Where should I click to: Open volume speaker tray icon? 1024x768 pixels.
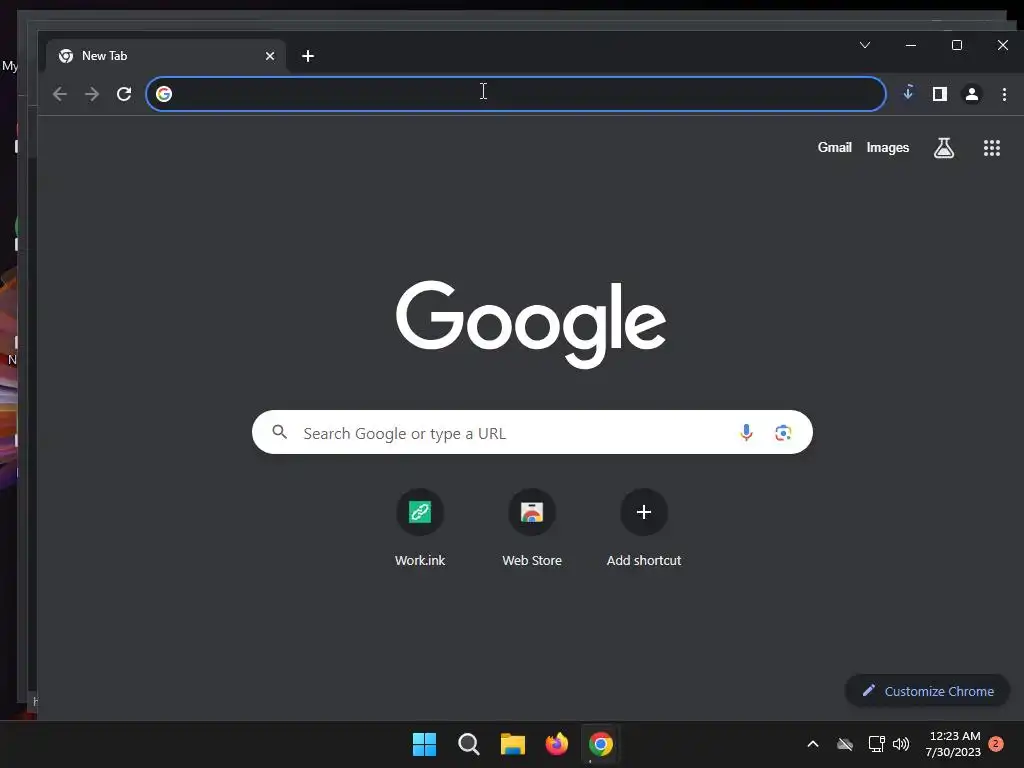pos(901,744)
